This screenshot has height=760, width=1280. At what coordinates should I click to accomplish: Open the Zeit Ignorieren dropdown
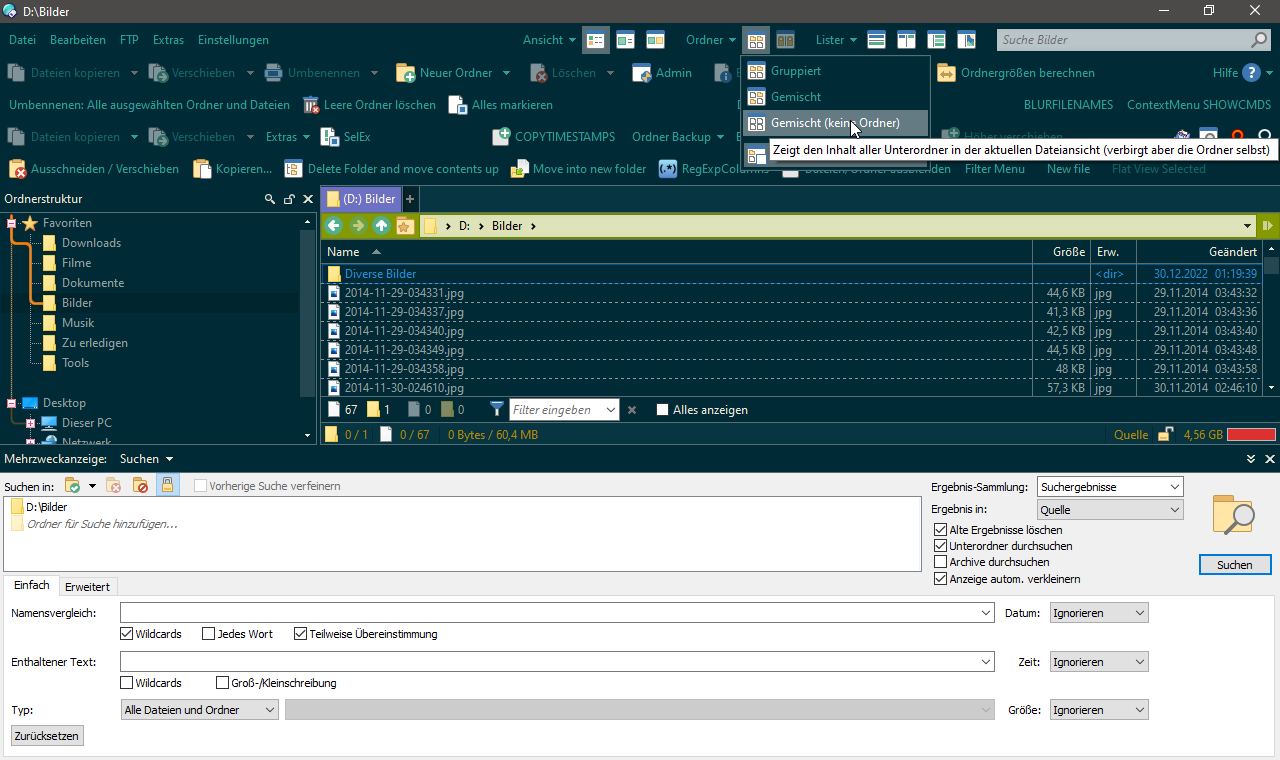(1099, 662)
